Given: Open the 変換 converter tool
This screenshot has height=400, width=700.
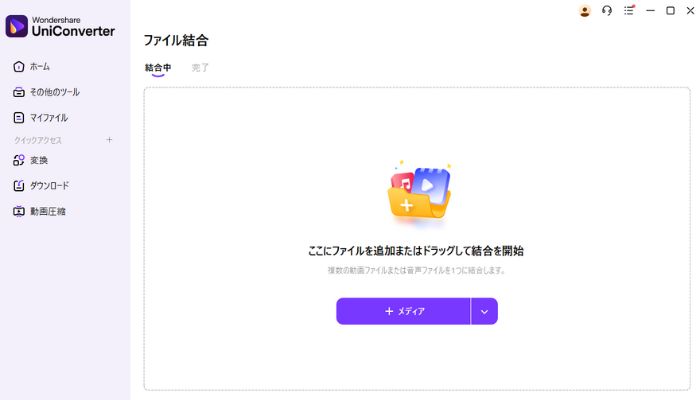Looking at the screenshot, I should click(30, 160).
